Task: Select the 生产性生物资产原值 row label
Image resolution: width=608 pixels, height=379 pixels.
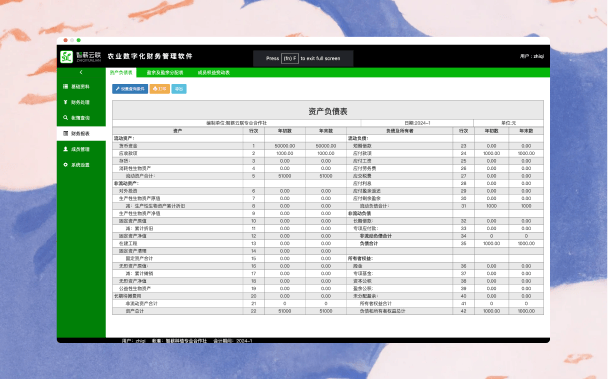Action: click(140, 198)
